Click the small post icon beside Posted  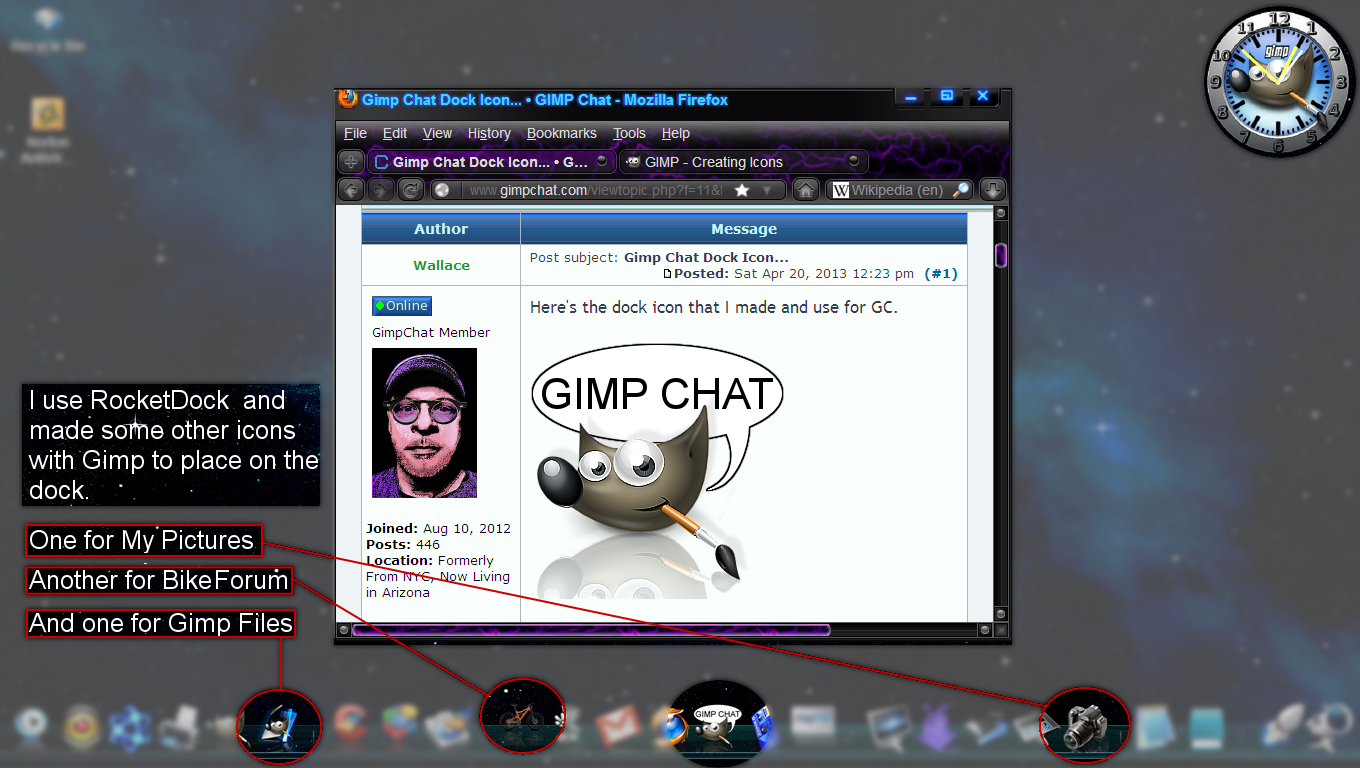[x=668, y=274]
